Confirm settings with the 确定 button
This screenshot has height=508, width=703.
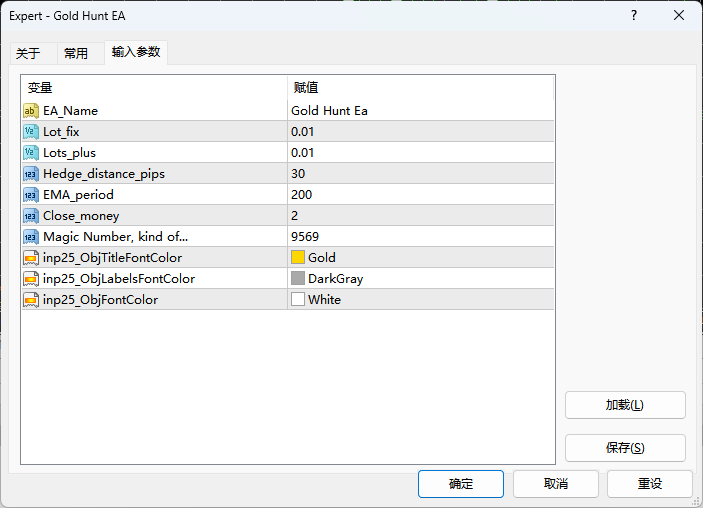[461, 483]
